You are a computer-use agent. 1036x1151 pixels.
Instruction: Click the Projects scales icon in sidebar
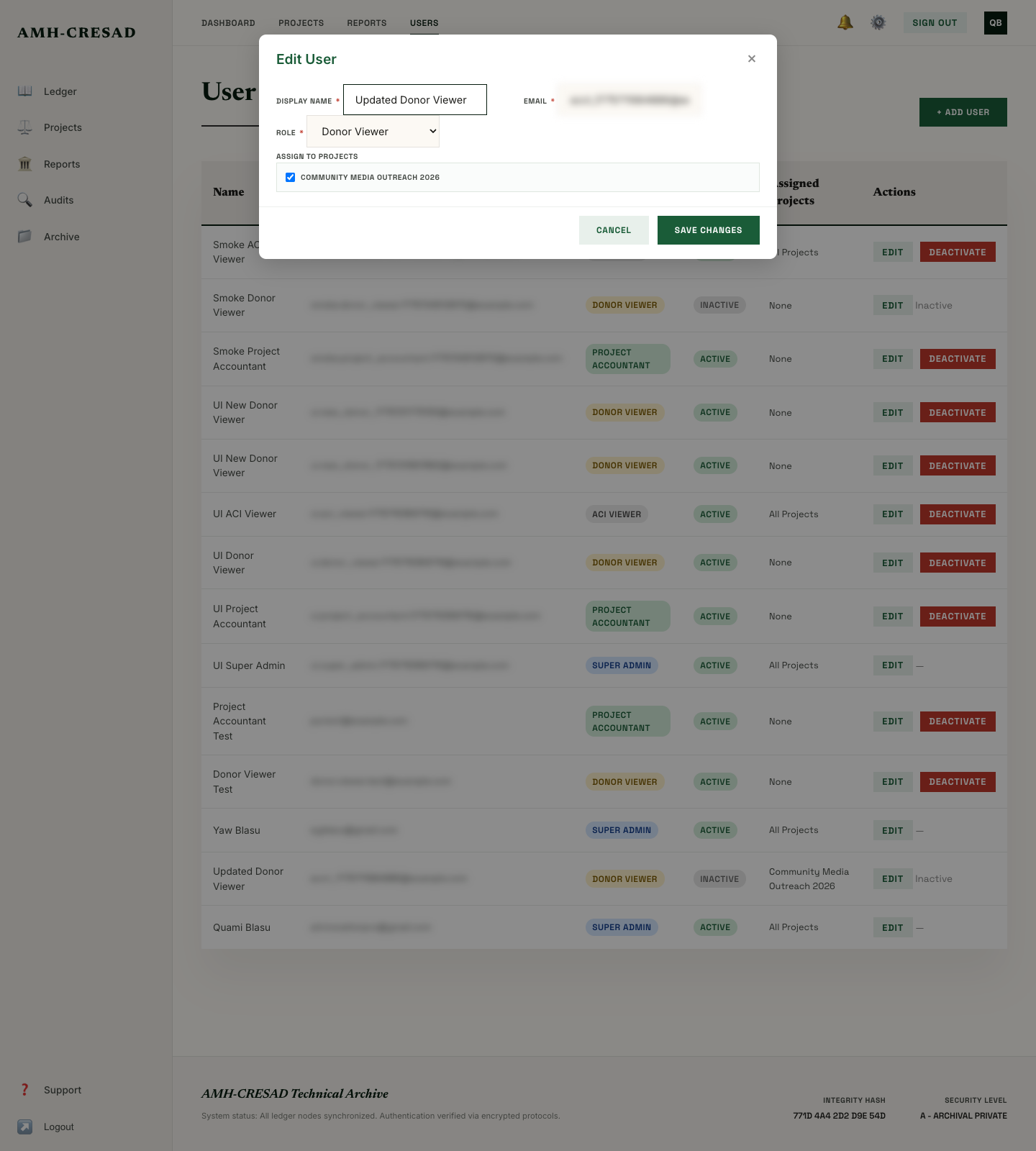click(25, 127)
